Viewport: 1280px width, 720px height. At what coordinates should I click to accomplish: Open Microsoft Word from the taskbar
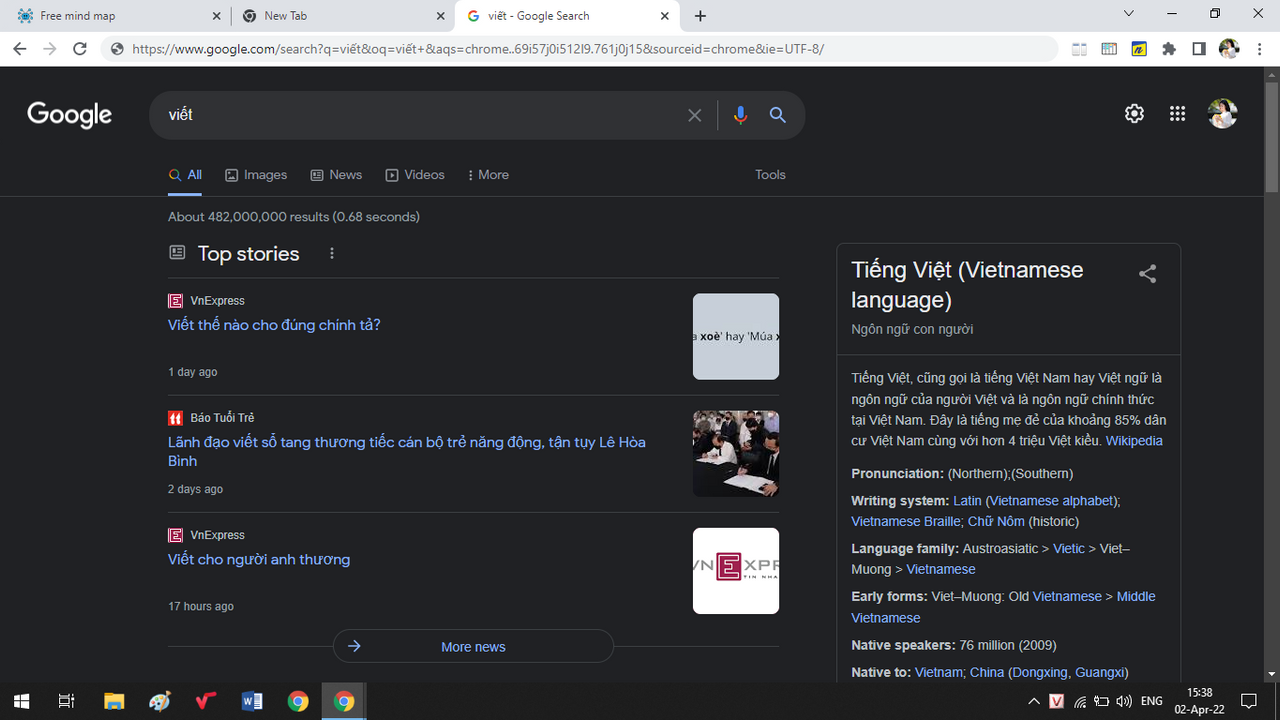click(252, 701)
